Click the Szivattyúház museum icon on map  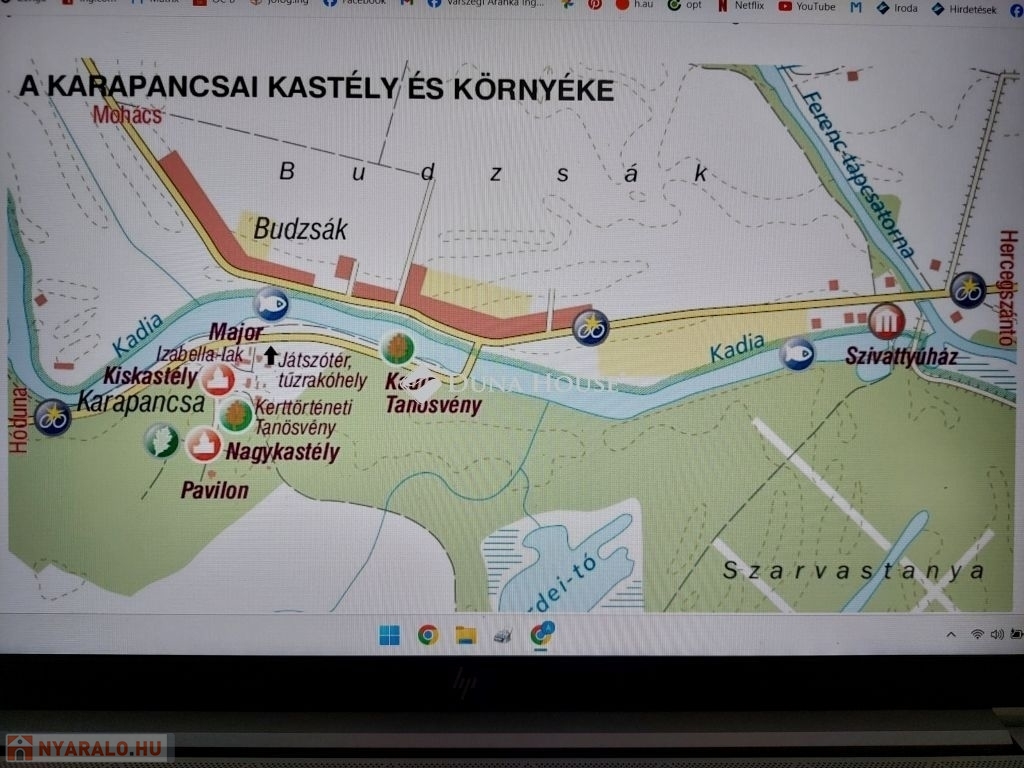pos(886,321)
